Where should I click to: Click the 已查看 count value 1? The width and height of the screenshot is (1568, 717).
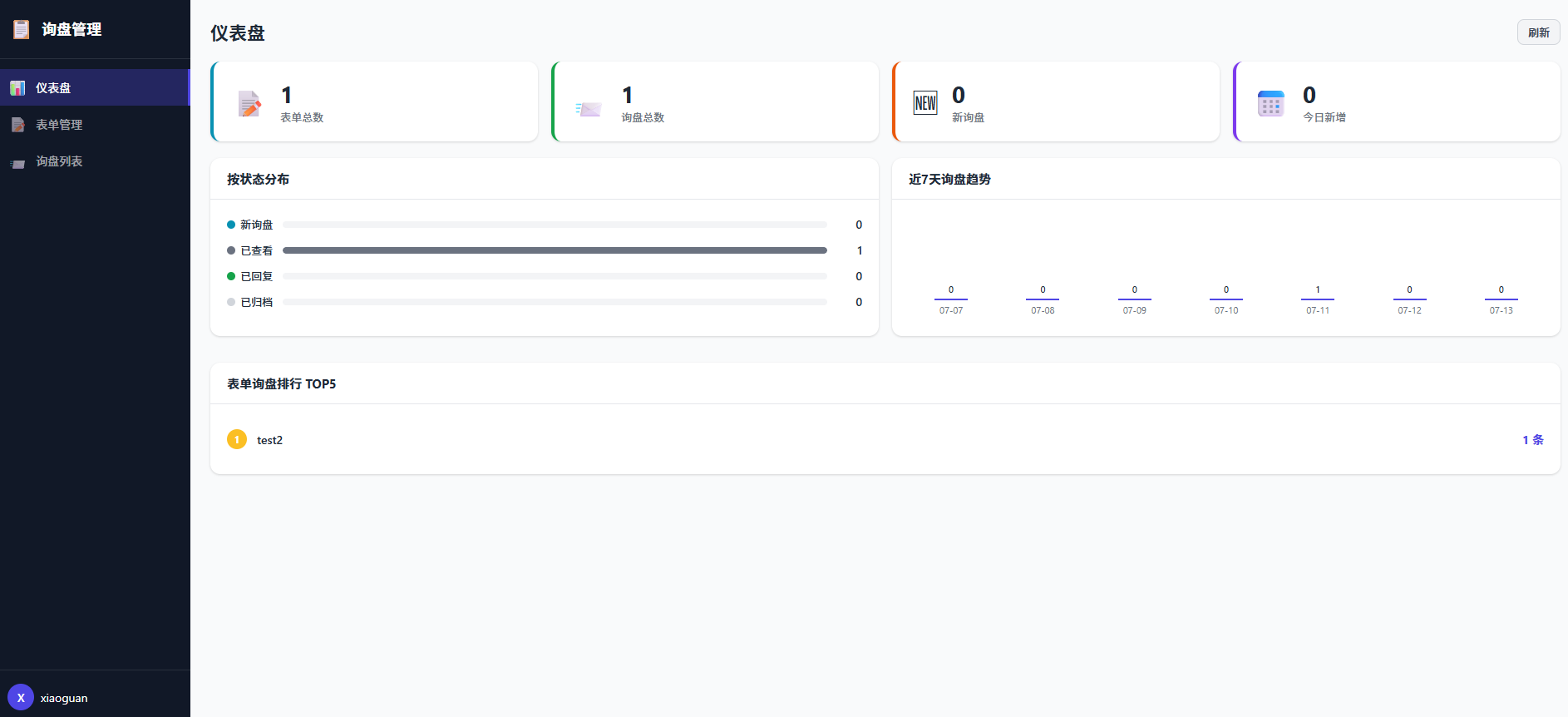(860, 250)
